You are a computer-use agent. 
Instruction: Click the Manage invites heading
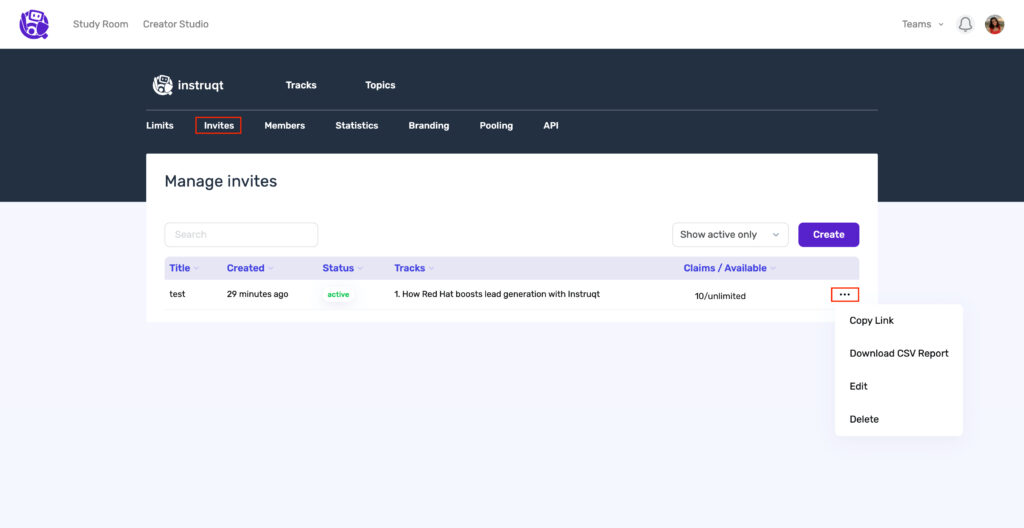click(x=221, y=181)
